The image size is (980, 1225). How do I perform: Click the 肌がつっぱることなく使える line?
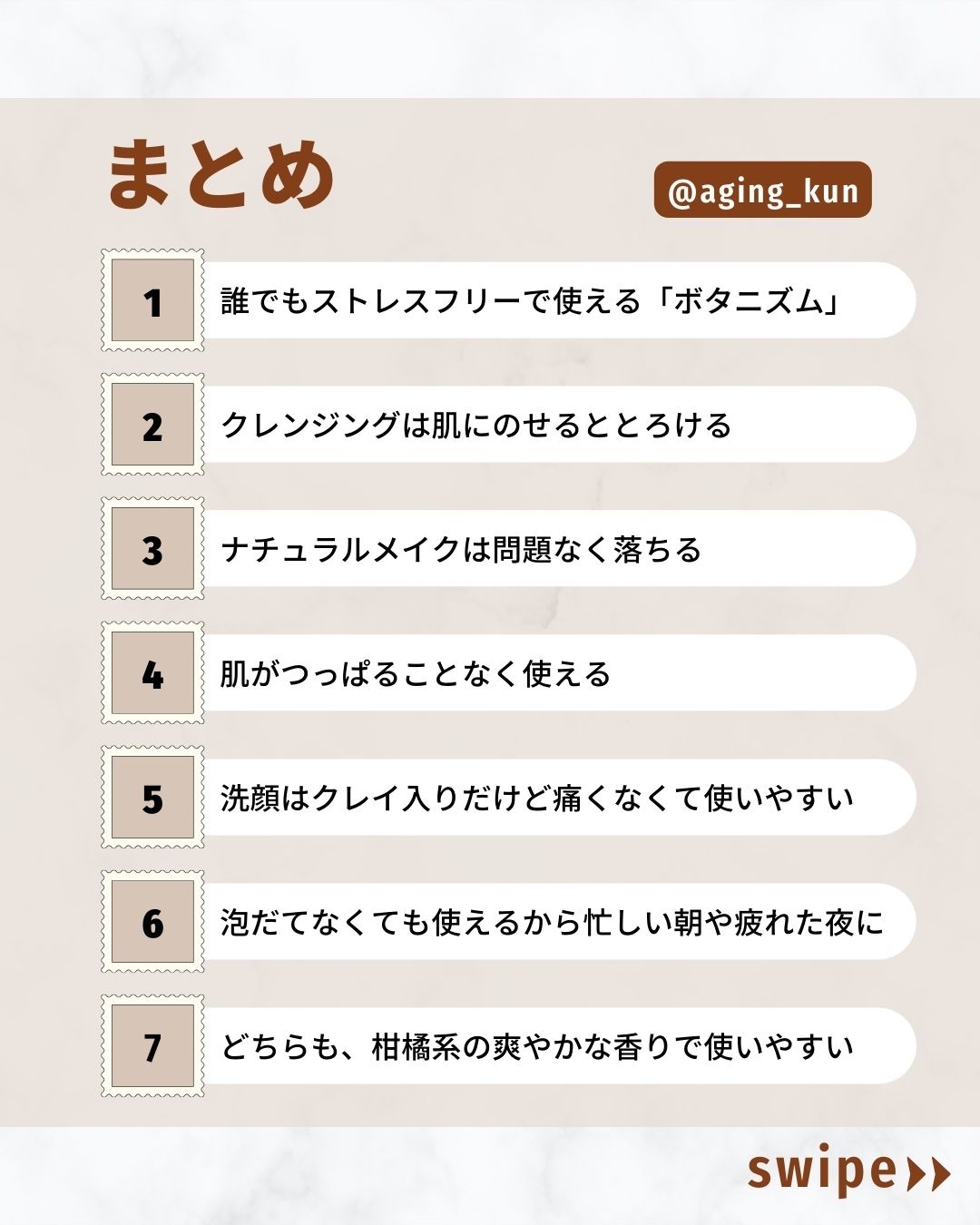(x=416, y=674)
